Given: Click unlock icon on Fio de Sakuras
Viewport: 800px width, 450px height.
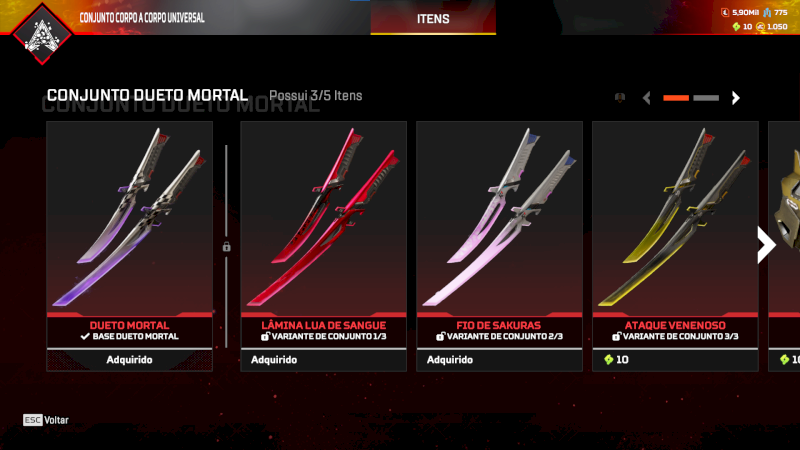Looking at the screenshot, I should pos(440,336).
